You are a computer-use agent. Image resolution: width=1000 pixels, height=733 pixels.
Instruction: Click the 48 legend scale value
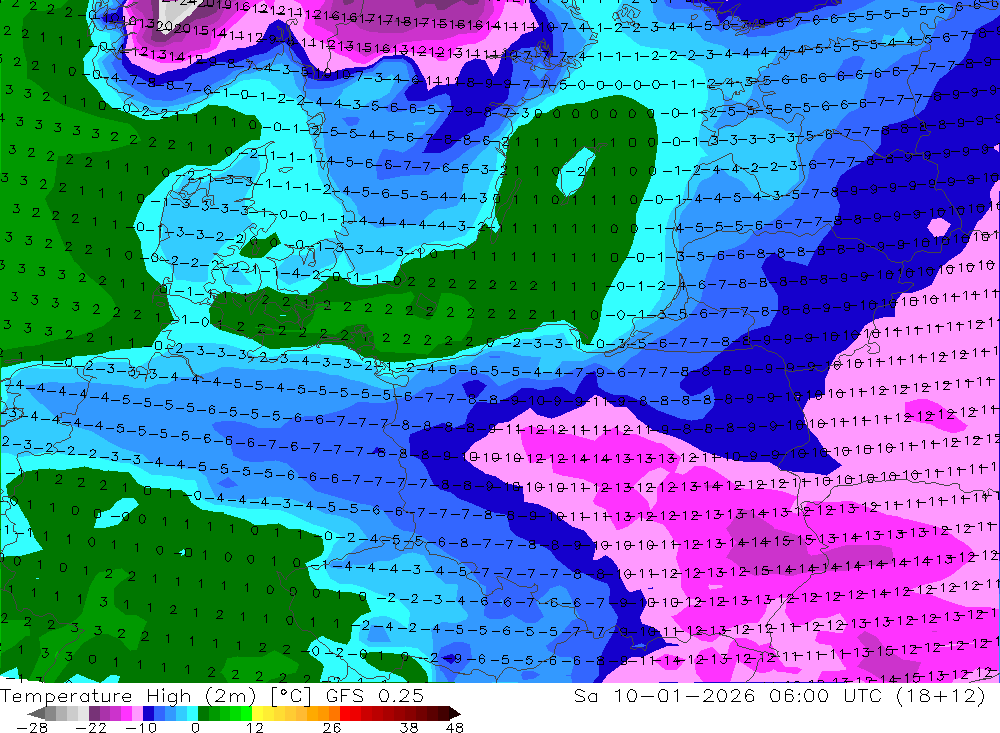[455, 727]
